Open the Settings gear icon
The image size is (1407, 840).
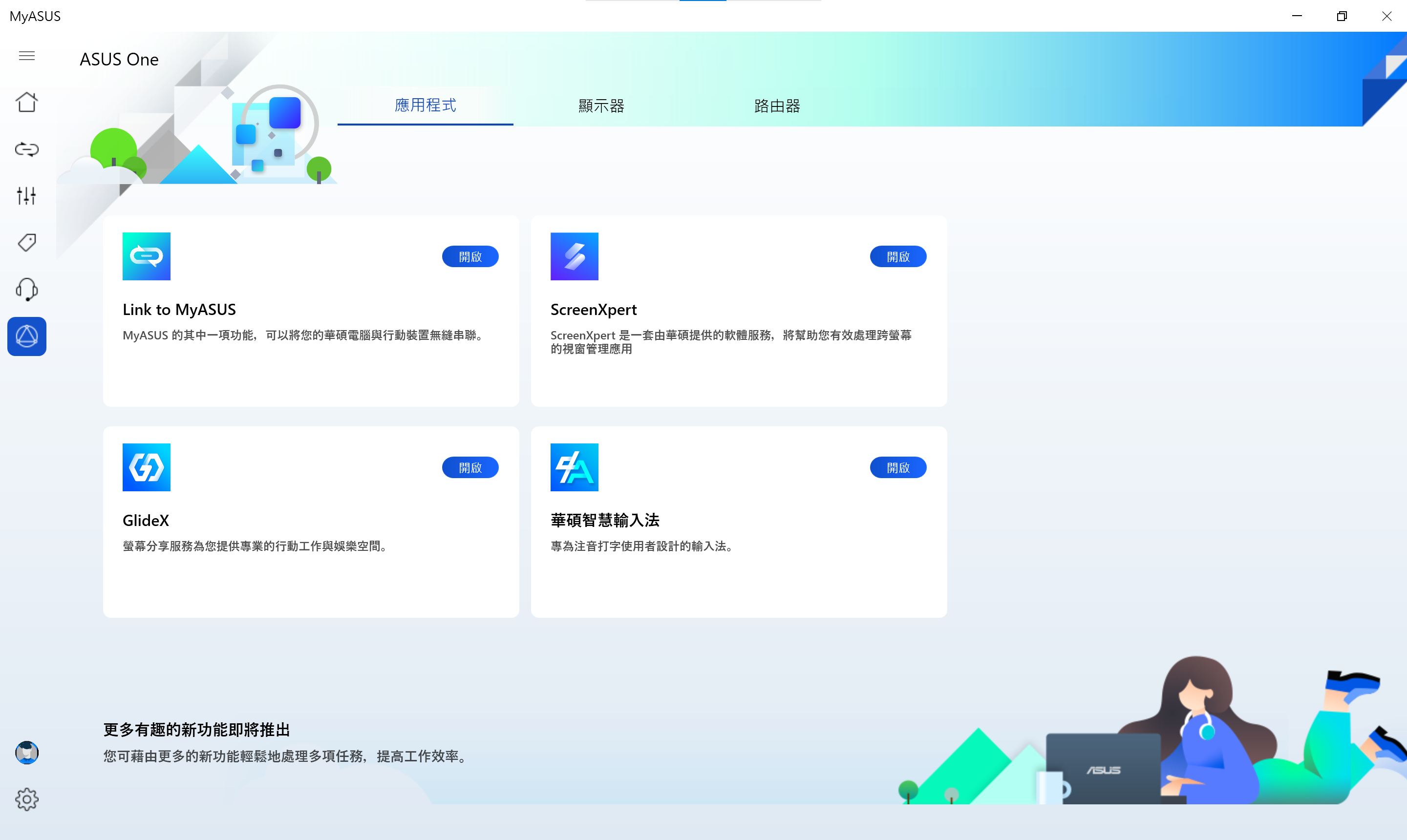point(26,799)
